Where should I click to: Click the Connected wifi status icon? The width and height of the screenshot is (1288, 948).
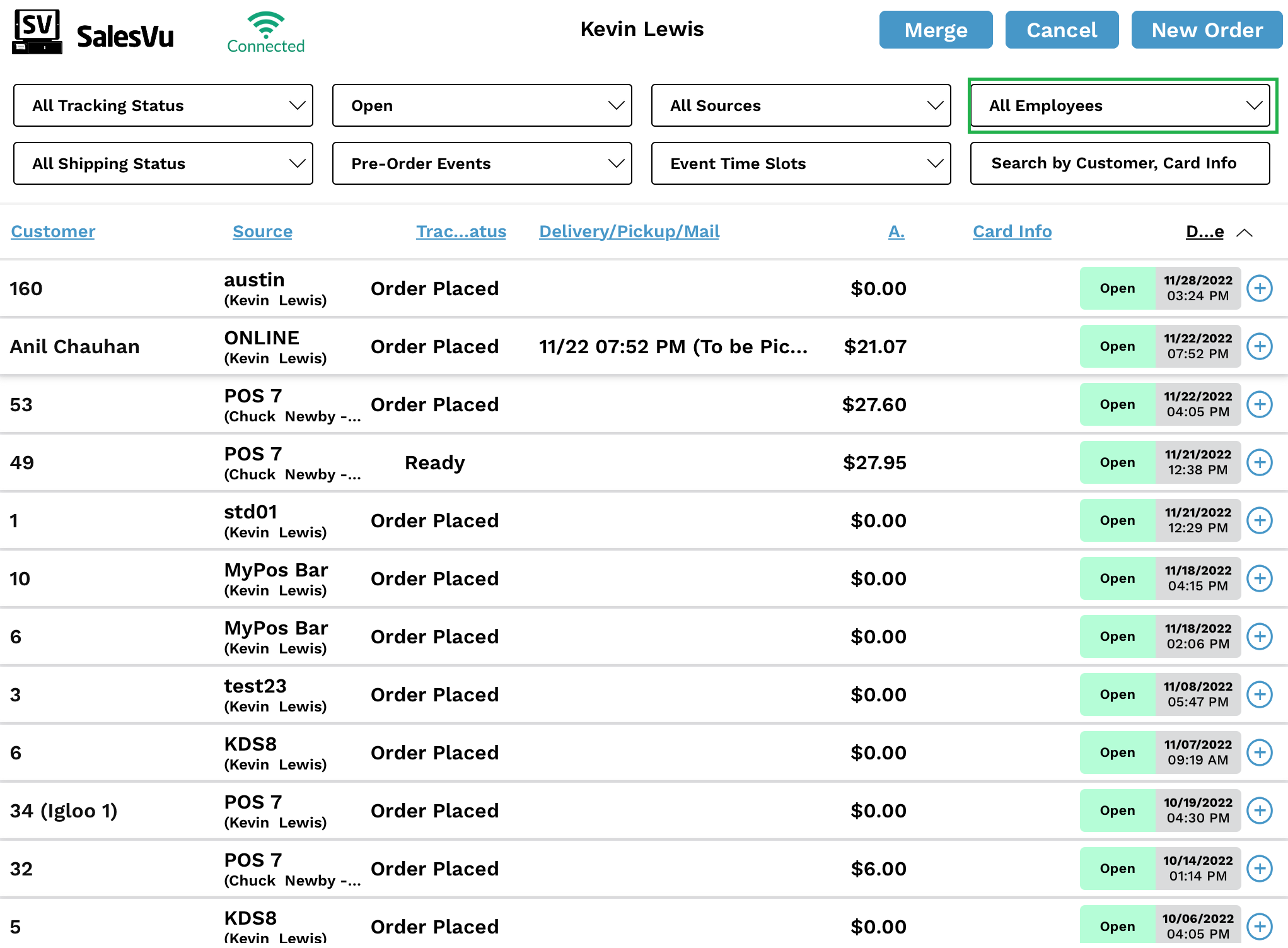265,25
